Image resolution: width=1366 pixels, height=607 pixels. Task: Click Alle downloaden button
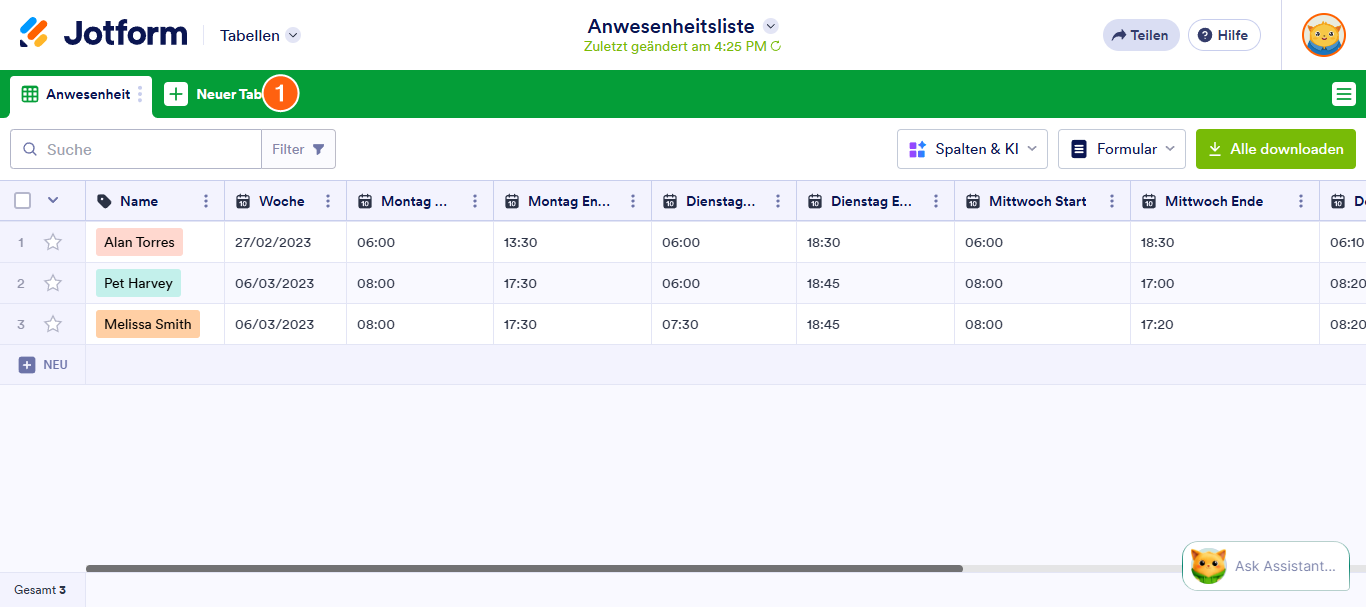coord(1276,149)
